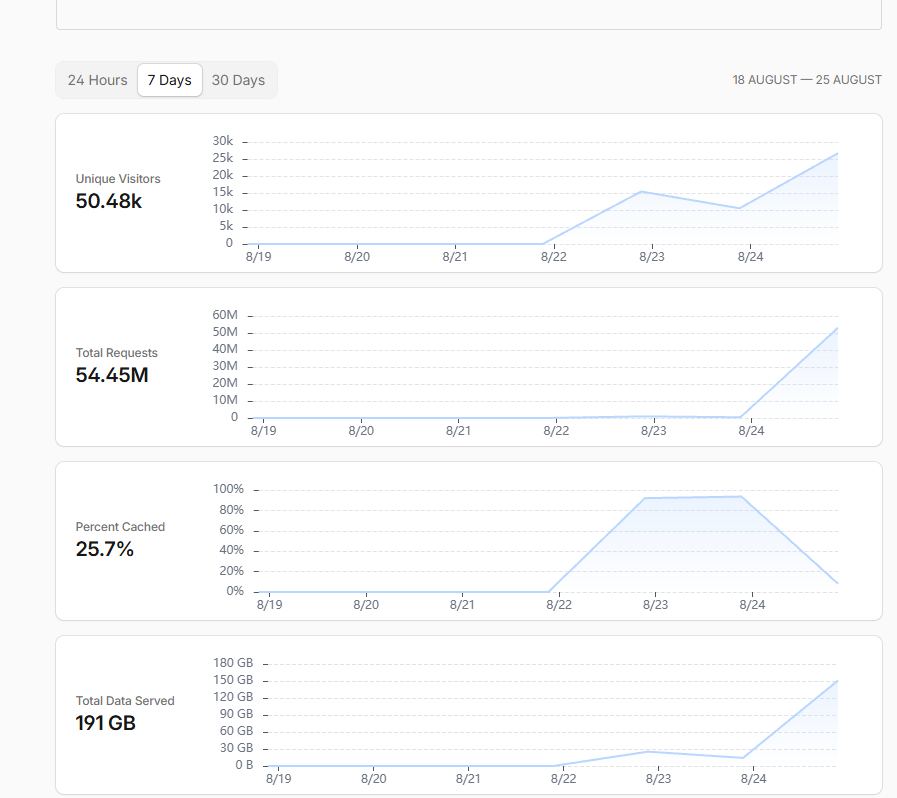
Task: Click the 8/21 tick in Total Requests chart
Action: [458, 431]
